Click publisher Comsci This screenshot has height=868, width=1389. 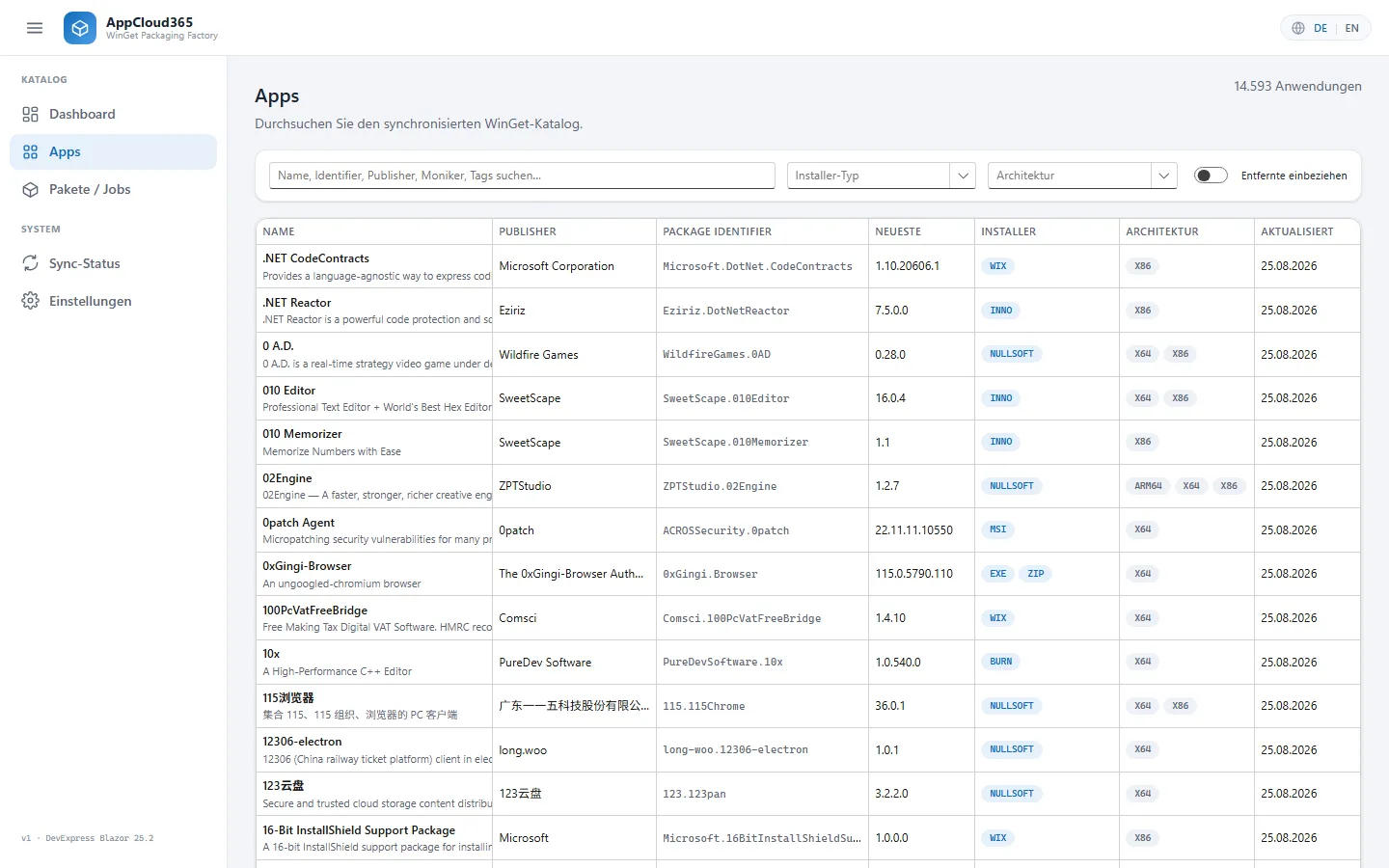coord(518,618)
